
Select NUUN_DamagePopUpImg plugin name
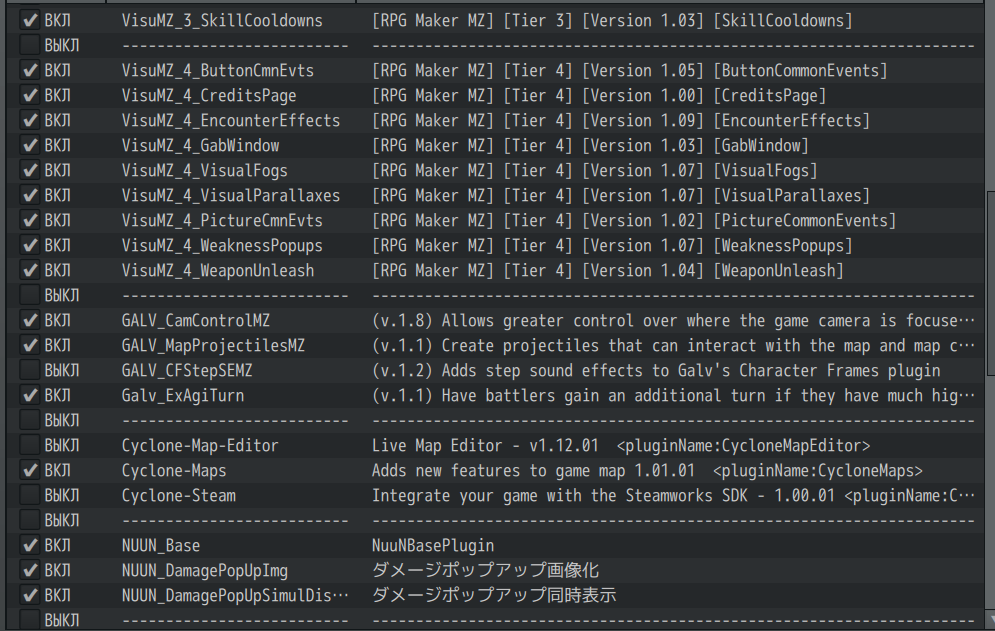pos(204,571)
